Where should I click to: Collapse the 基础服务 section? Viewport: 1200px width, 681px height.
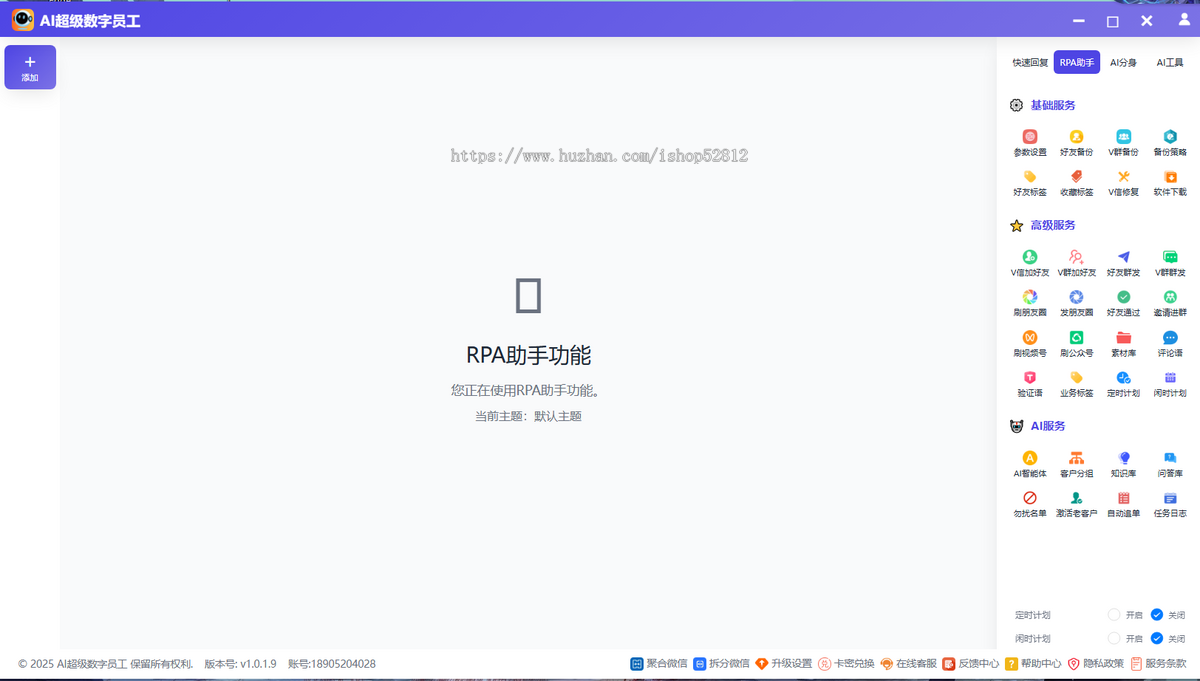1050,104
